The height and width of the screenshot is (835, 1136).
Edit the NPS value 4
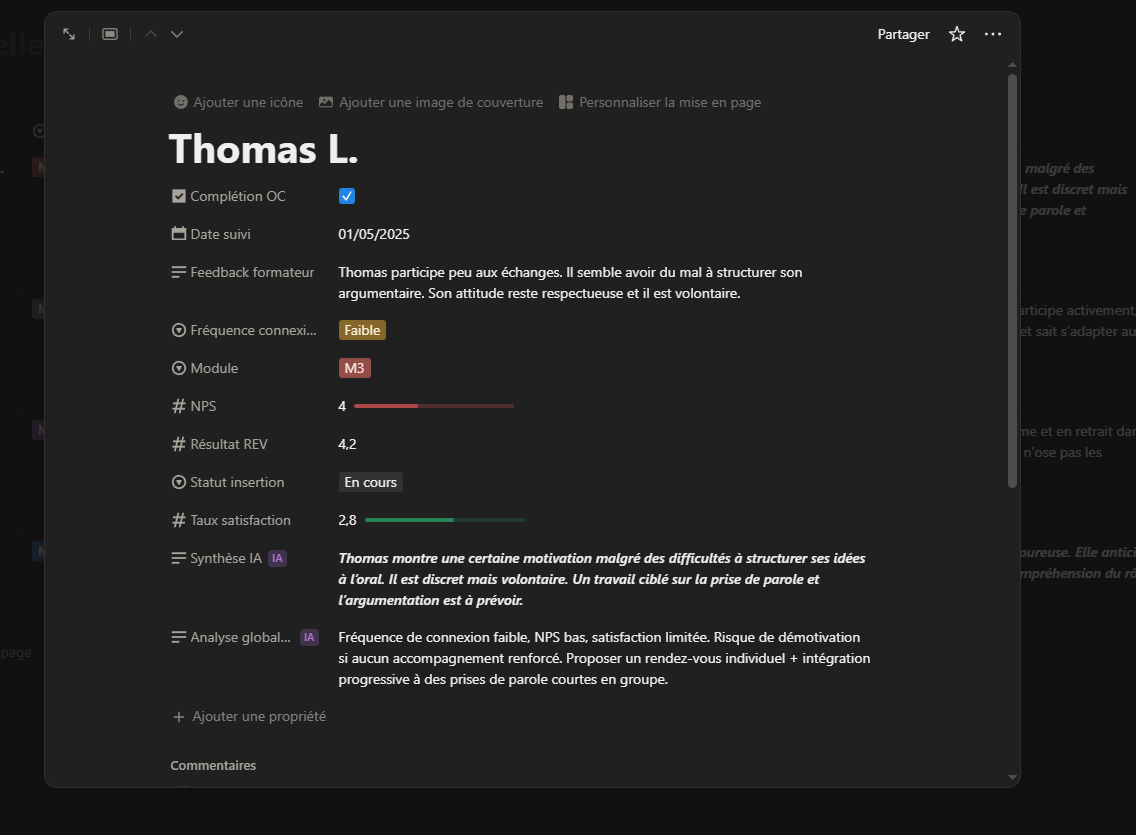[x=342, y=406]
